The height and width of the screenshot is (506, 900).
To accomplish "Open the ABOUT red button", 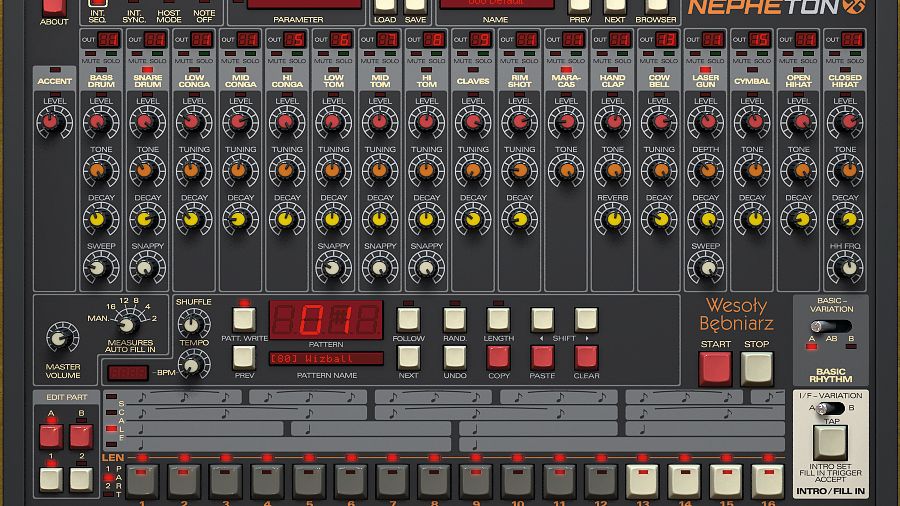I will (54, 7).
